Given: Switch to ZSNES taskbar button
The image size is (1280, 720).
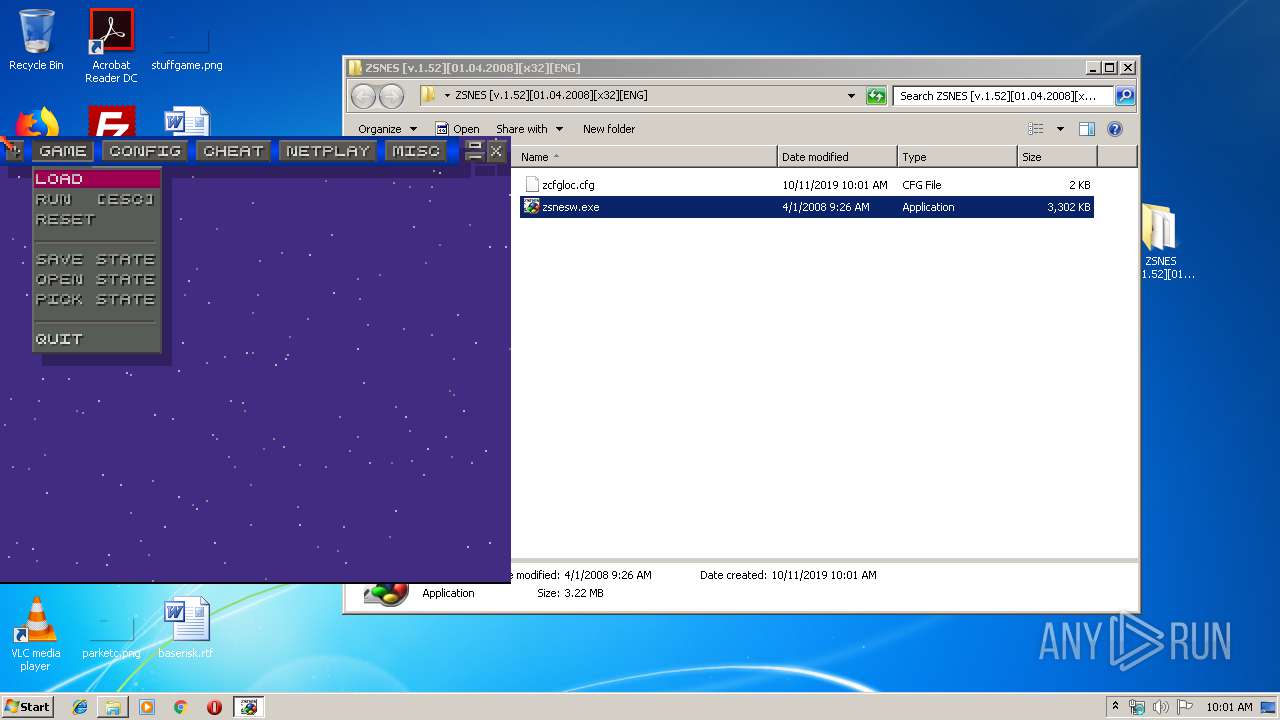Looking at the screenshot, I should coord(249,707).
